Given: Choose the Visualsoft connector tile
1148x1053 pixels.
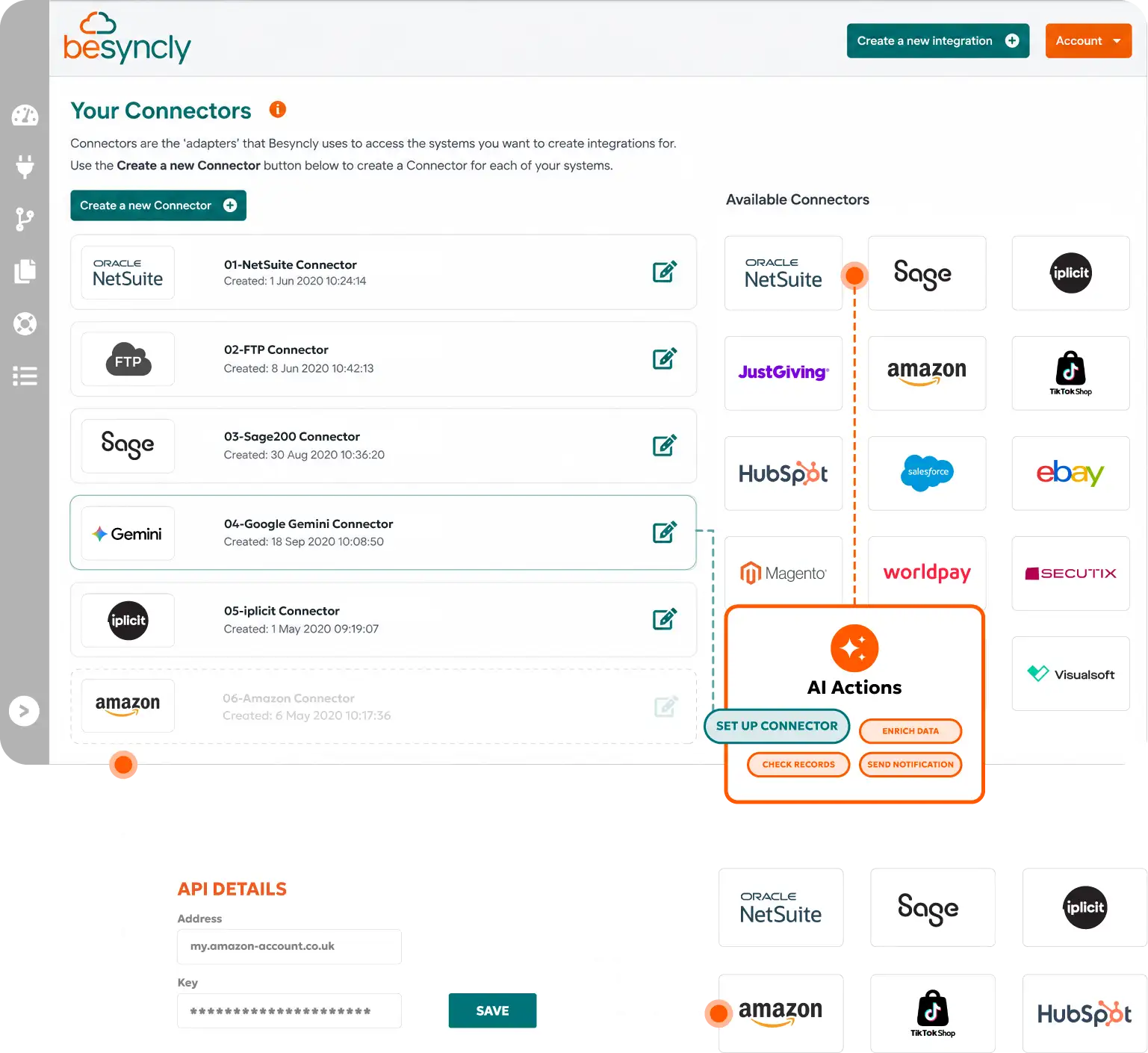Looking at the screenshot, I should [x=1070, y=674].
